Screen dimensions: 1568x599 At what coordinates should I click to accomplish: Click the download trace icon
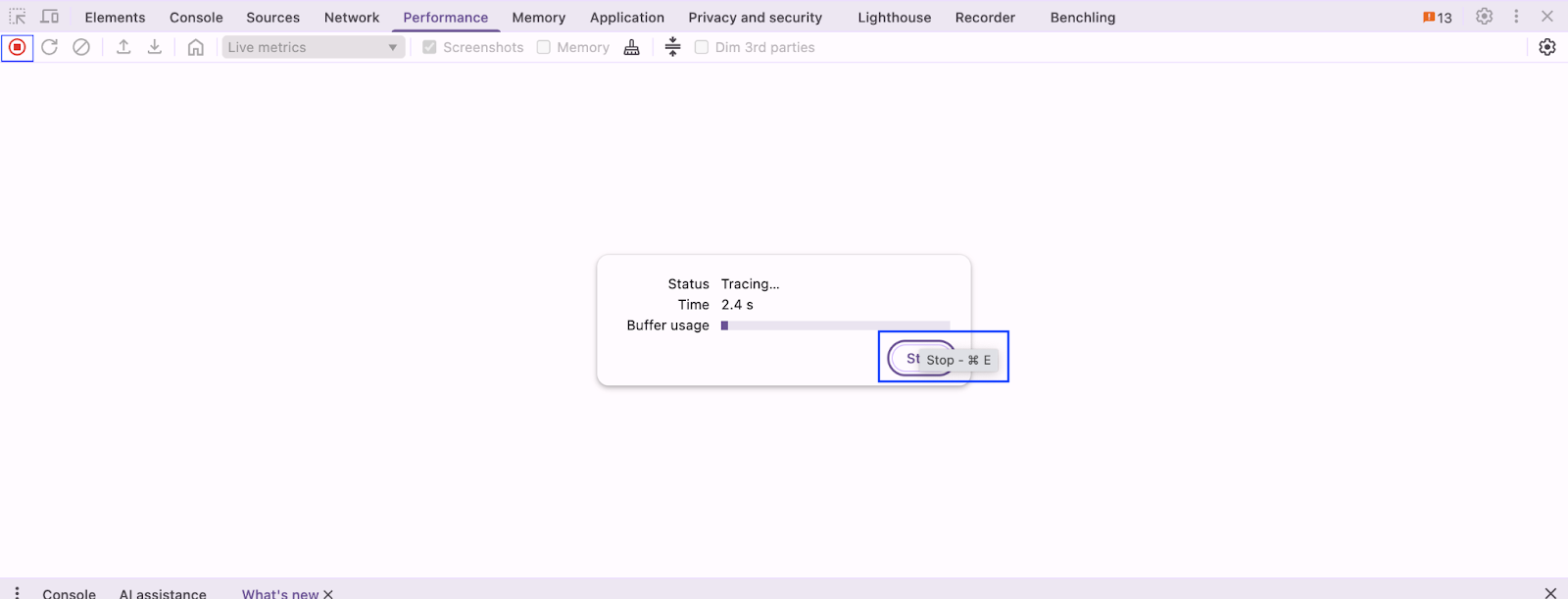155,47
